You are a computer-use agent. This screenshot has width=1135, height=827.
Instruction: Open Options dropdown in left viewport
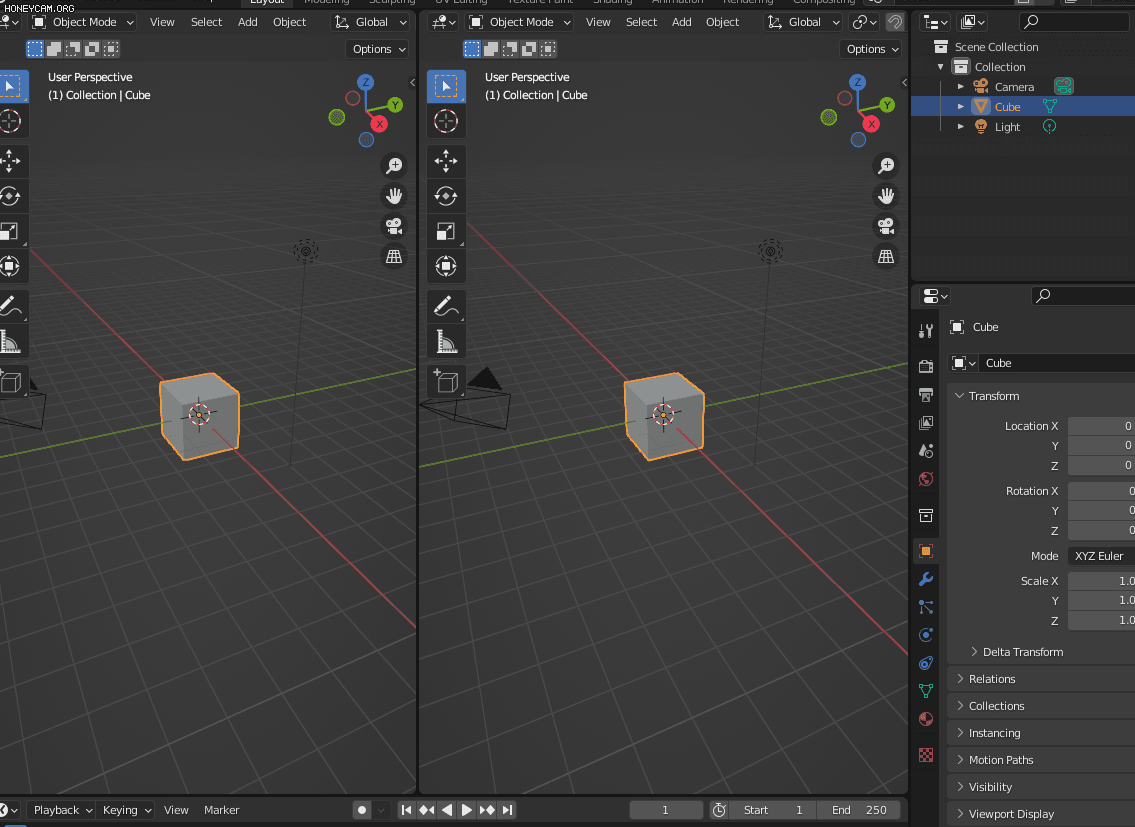point(379,49)
